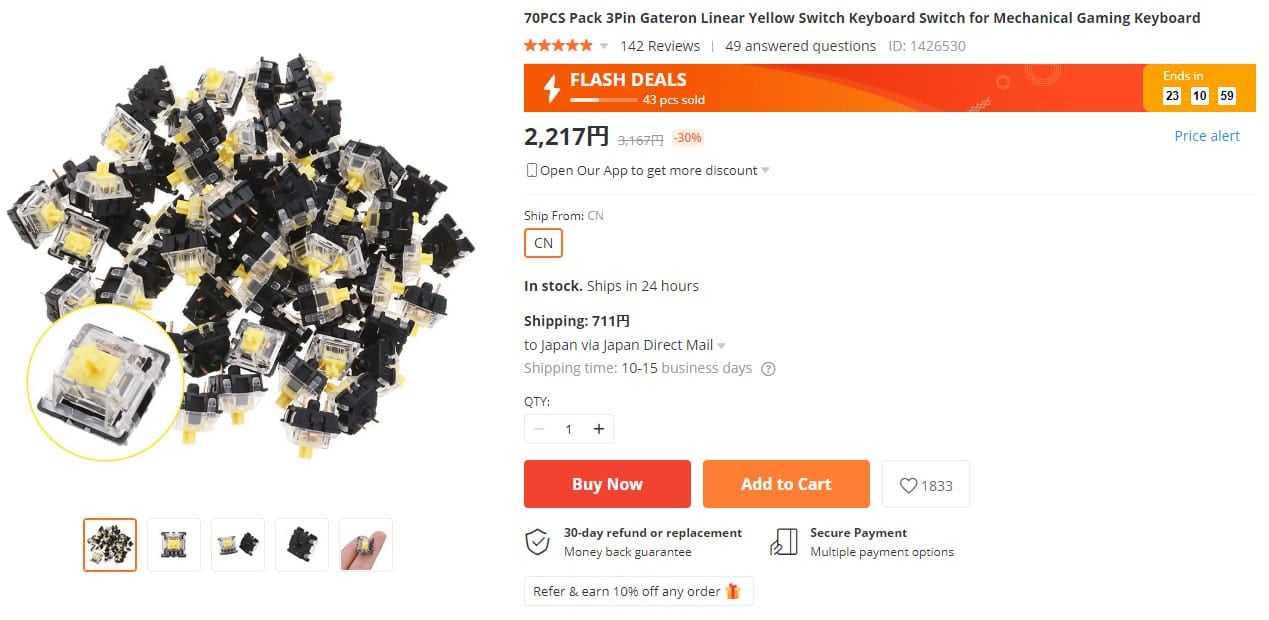Image resolution: width=1269 pixels, height=620 pixels.
Task: Click the money back guarantee shield icon
Action: pos(538,542)
